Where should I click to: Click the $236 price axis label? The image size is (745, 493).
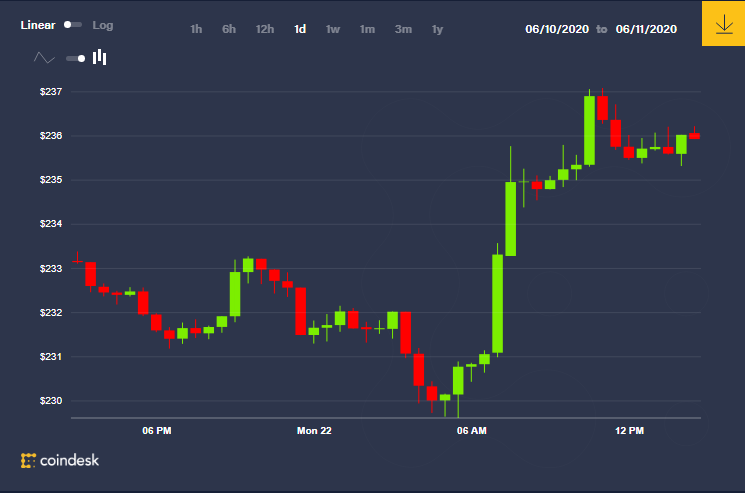point(51,136)
